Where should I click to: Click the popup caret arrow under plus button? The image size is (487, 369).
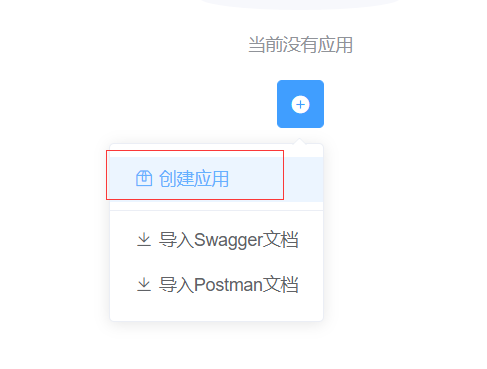click(300, 141)
